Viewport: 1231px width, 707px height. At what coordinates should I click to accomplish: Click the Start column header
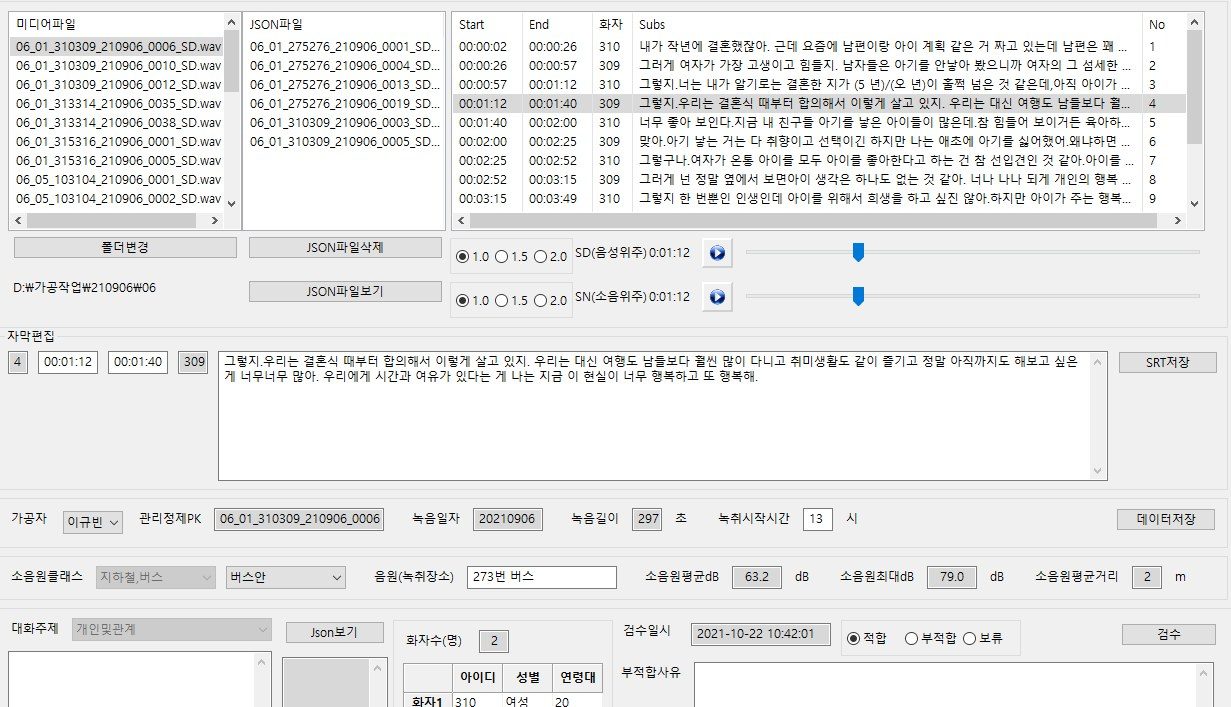point(488,24)
